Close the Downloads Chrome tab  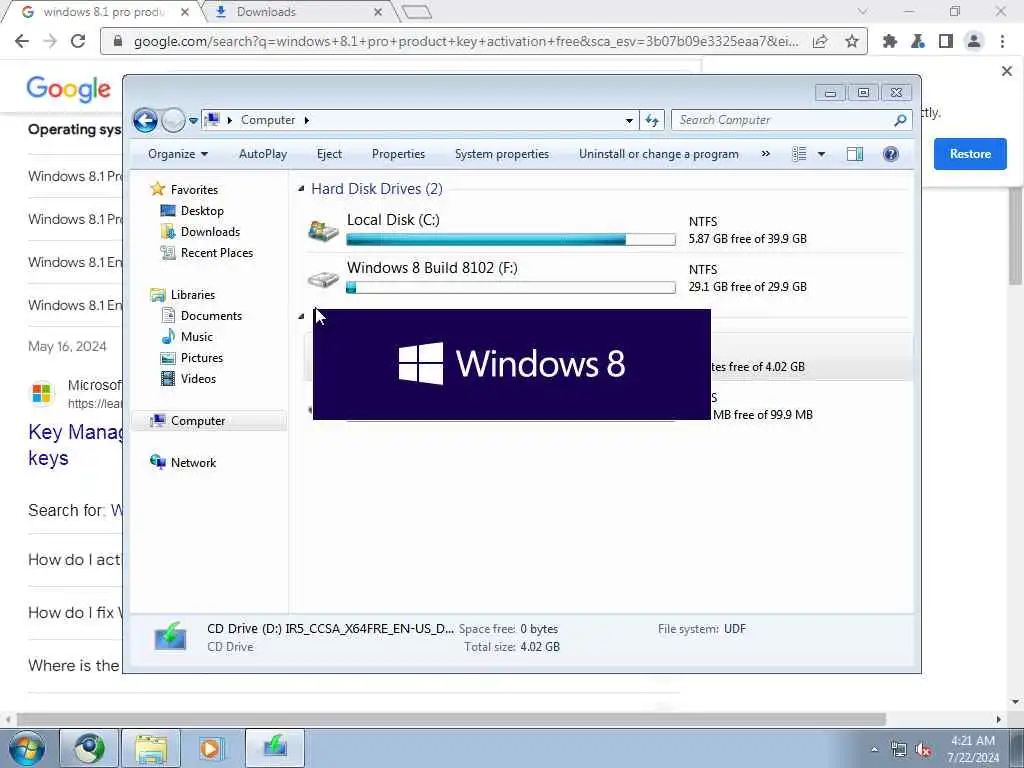(x=378, y=12)
